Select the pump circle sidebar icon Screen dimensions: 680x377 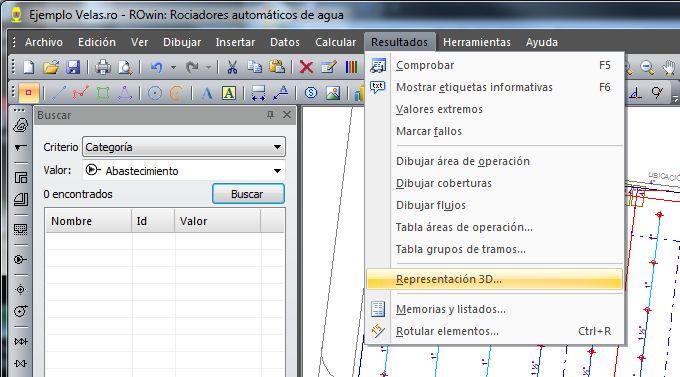click(20, 311)
